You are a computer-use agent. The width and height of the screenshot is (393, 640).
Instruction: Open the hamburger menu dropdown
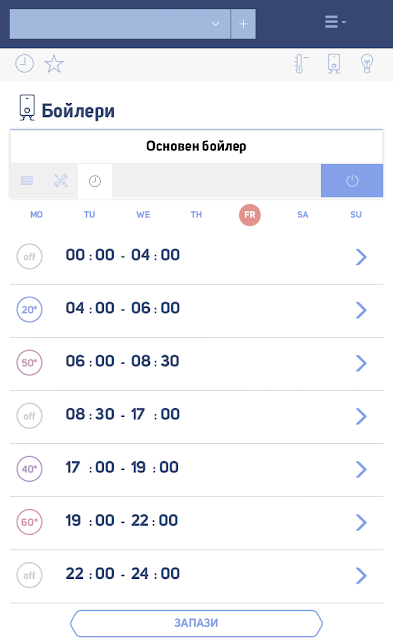(x=335, y=22)
